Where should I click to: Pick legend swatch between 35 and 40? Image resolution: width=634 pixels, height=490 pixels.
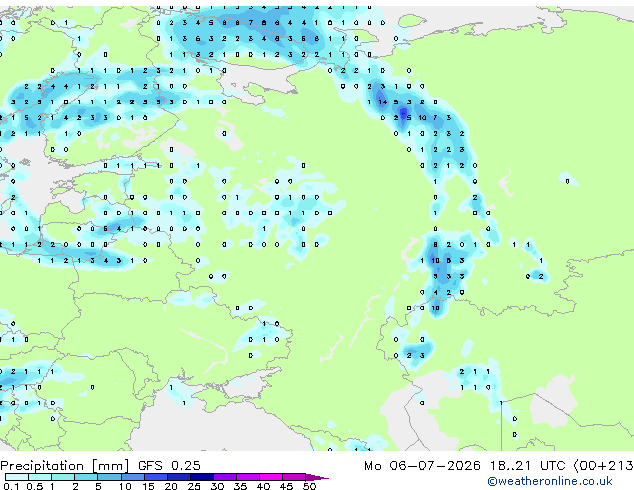point(248,477)
